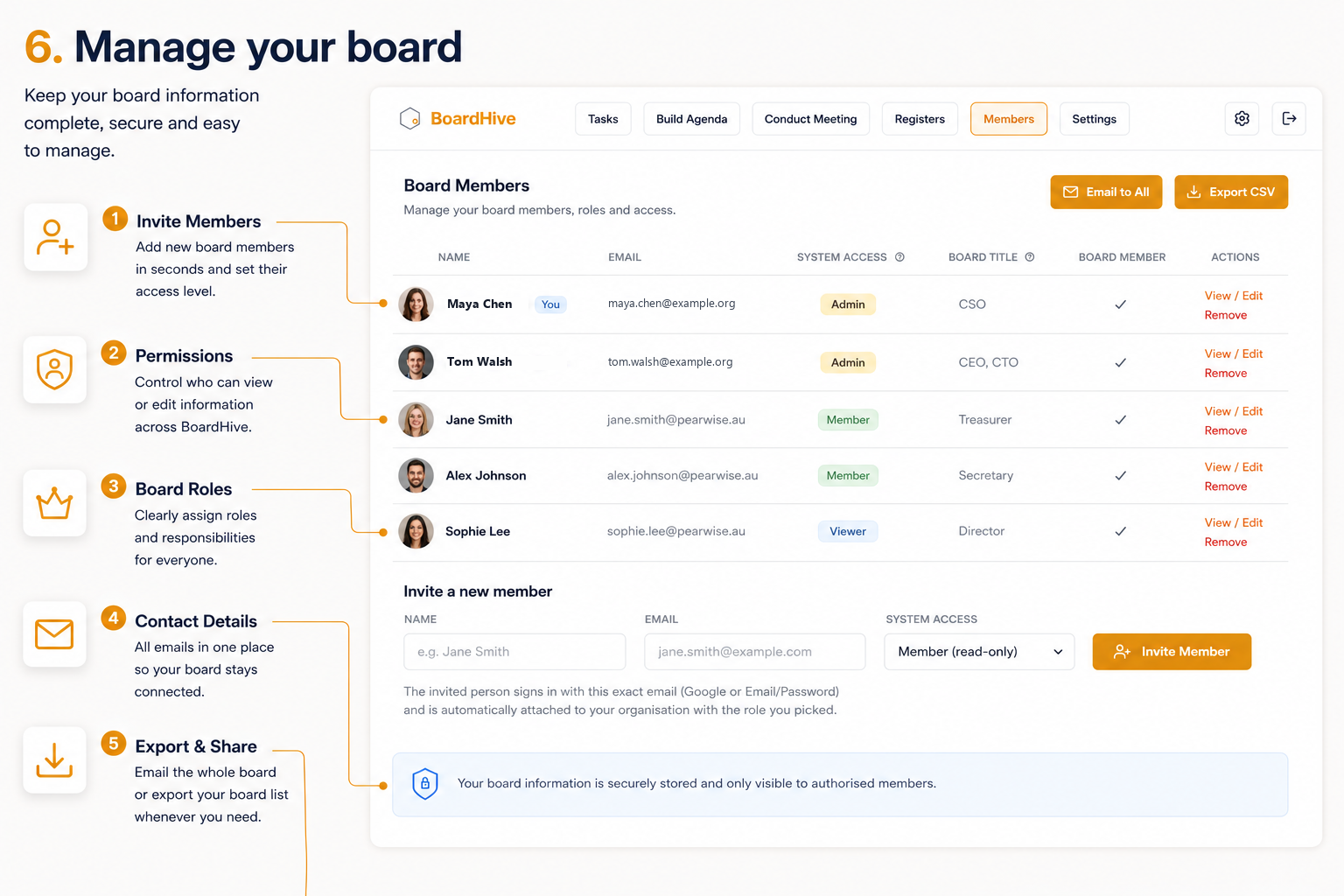Image resolution: width=1344 pixels, height=896 pixels.
Task: Click email sophie.lee@pearwise.au
Action: point(676,531)
